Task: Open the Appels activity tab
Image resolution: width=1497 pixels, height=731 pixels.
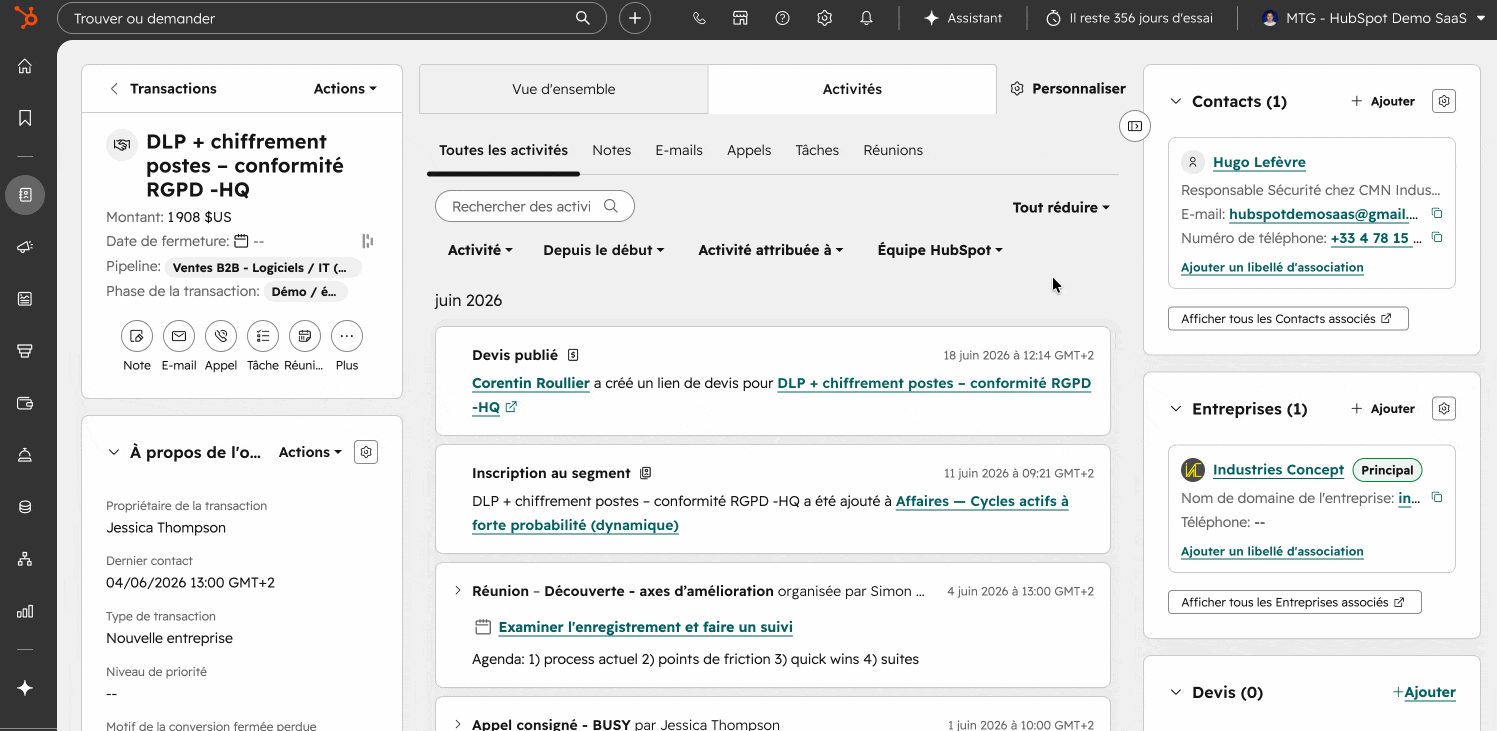Action: pyautogui.click(x=749, y=150)
